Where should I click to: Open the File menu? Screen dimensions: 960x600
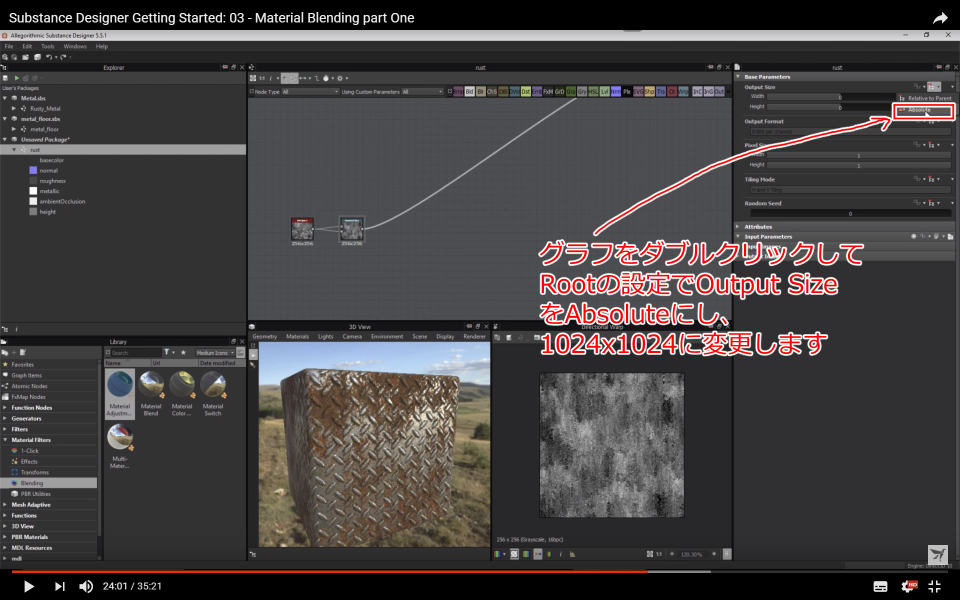tap(9, 47)
